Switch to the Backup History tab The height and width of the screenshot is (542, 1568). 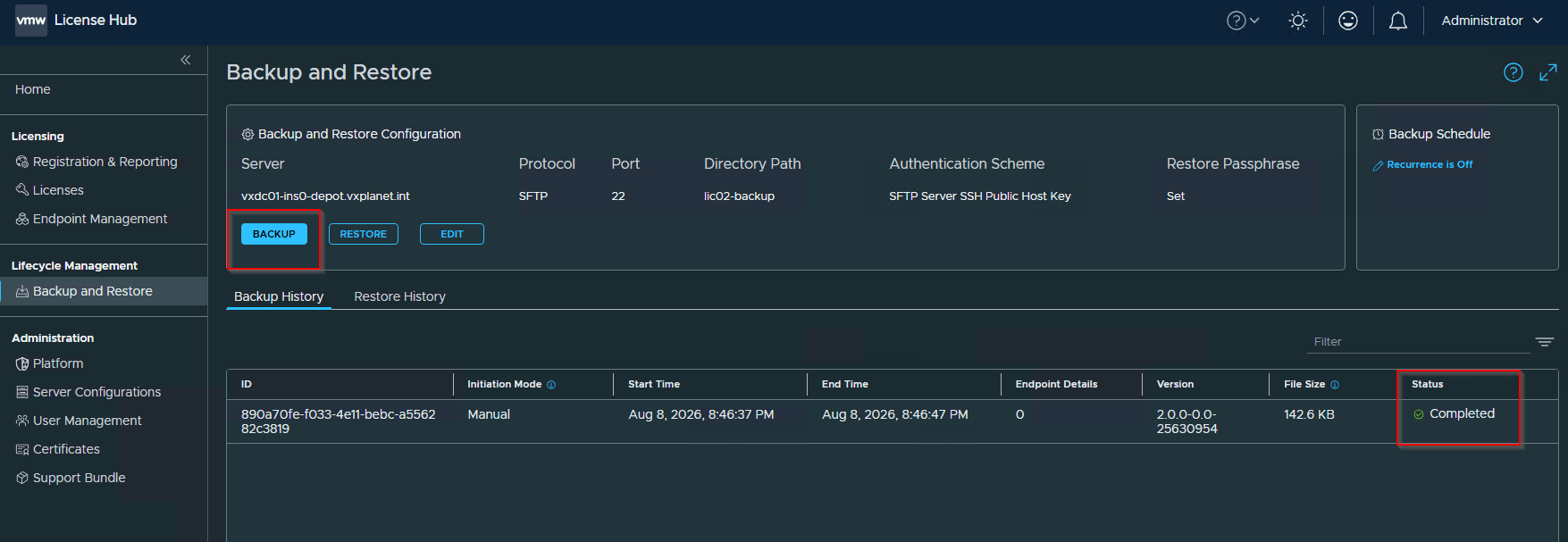tap(279, 296)
